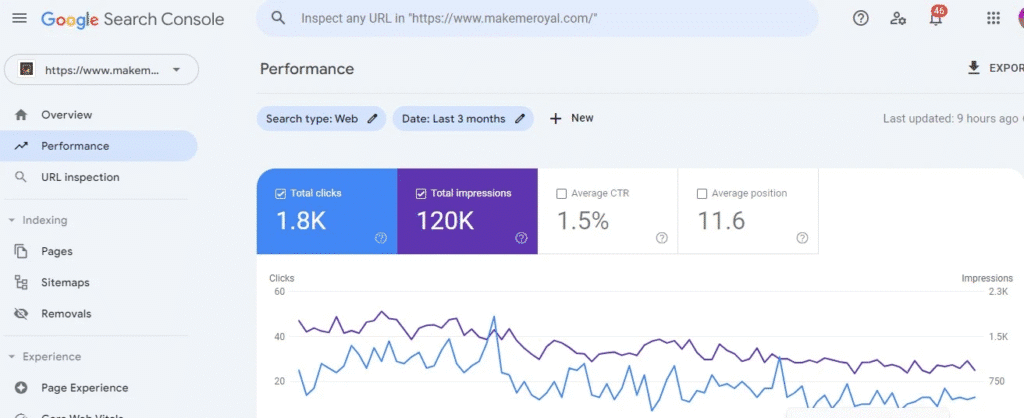Click the URL inspection search field
Screen dimensions: 1024x418
[540, 18]
